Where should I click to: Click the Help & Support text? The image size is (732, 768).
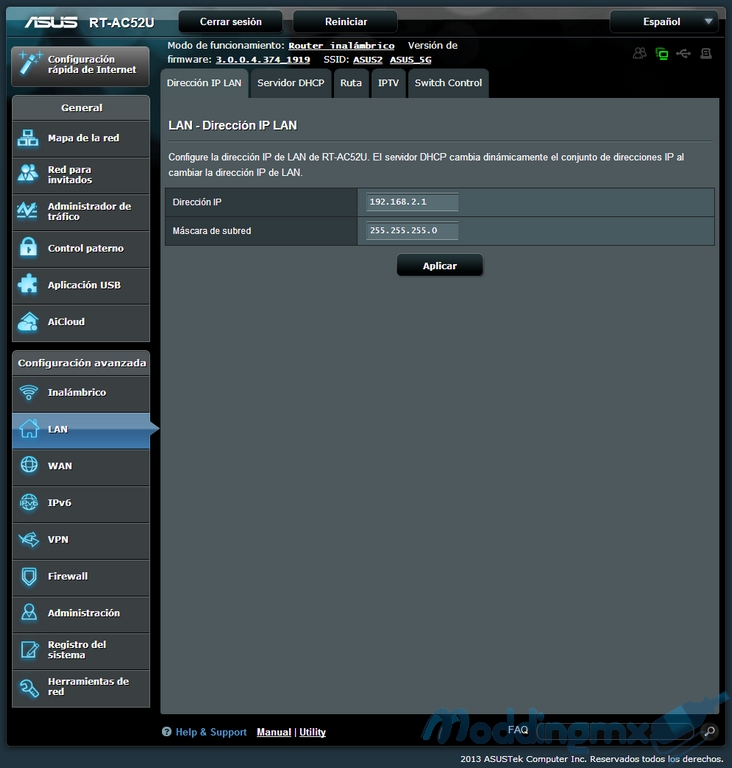(211, 732)
